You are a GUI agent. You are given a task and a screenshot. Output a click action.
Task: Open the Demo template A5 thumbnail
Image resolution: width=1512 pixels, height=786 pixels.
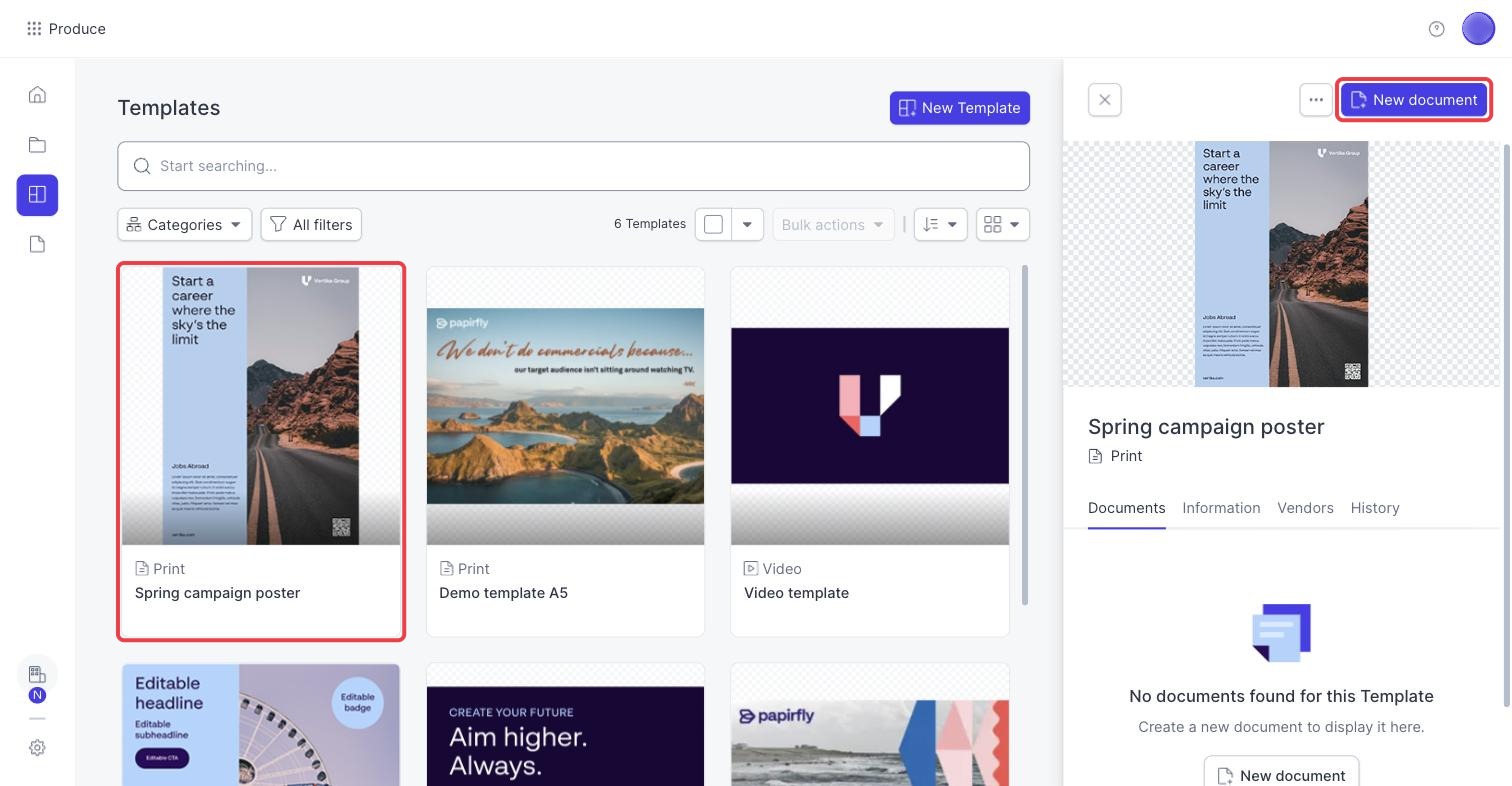coord(565,406)
